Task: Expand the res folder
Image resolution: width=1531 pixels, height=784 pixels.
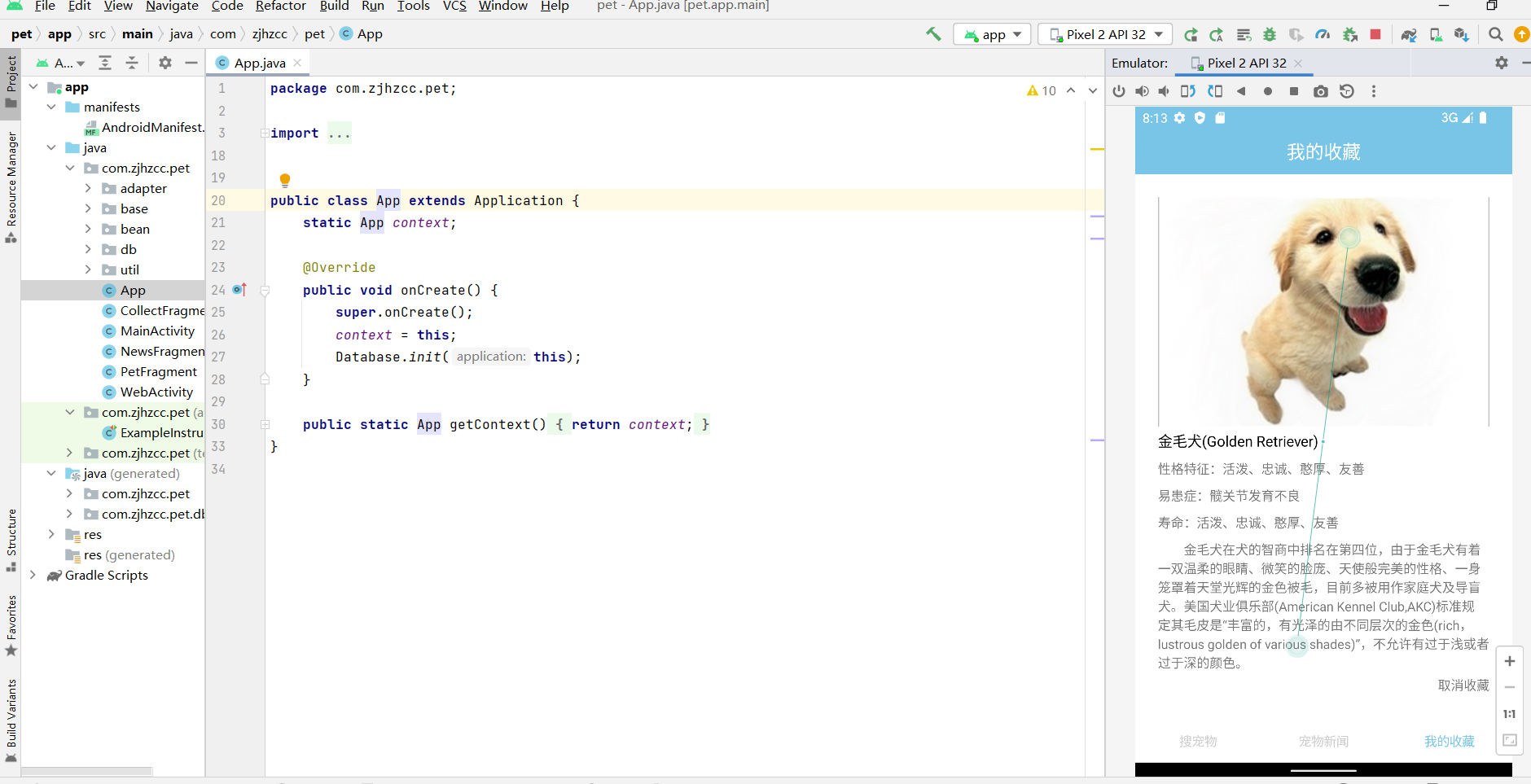Action: tap(51, 534)
